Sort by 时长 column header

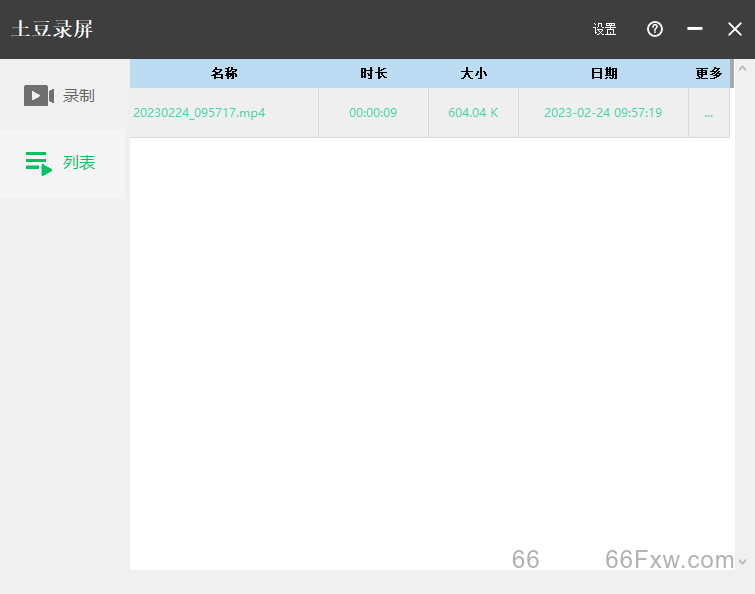pos(373,74)
